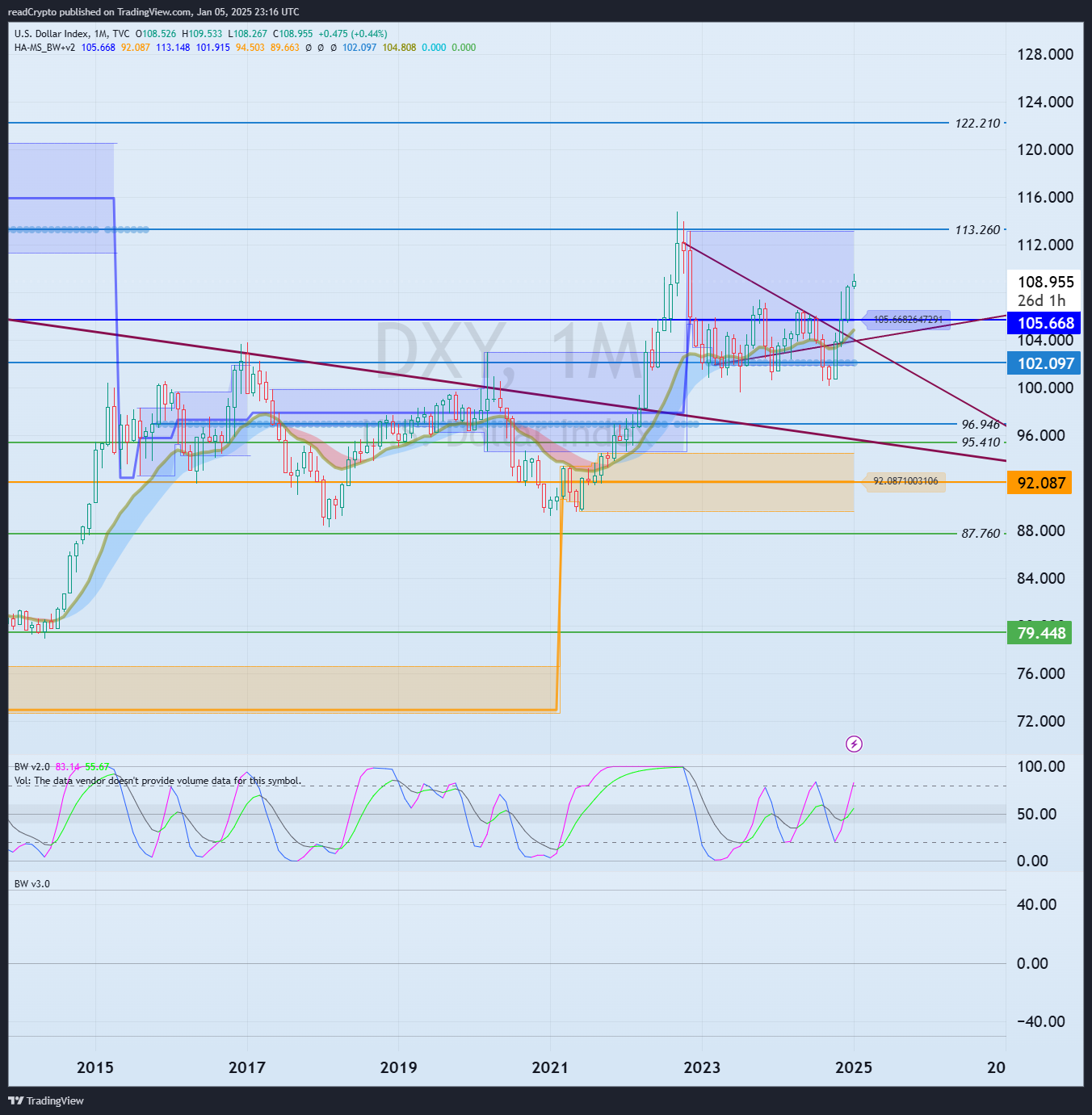The width and height of the screenshot is (1092, 1115).
Task: Click the 113.260 horizontal line label
Action: (x=977, y=230)
